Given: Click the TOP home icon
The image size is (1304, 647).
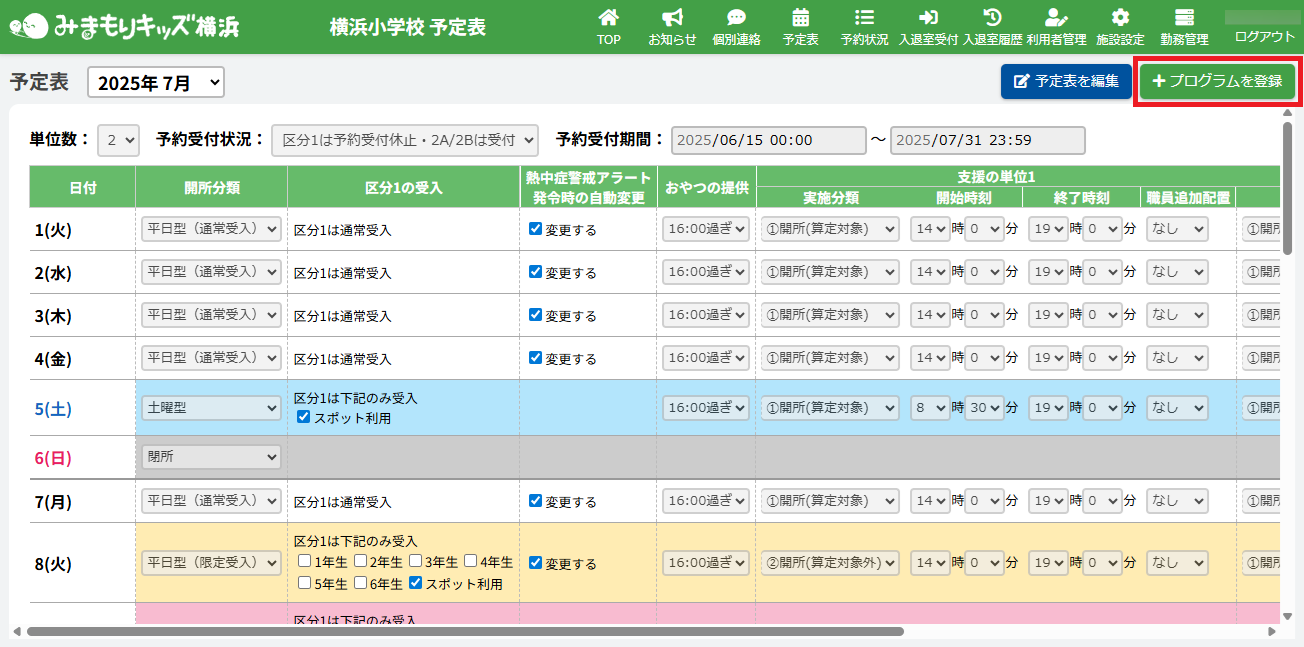Looking at the screenshot, I should coord(608,18).
